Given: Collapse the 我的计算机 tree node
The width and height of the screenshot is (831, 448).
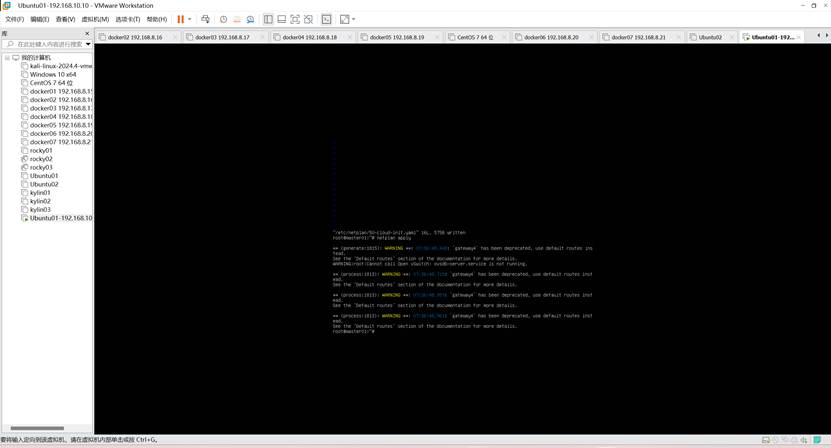Looking at the screenshot, I should pos(7,57).
